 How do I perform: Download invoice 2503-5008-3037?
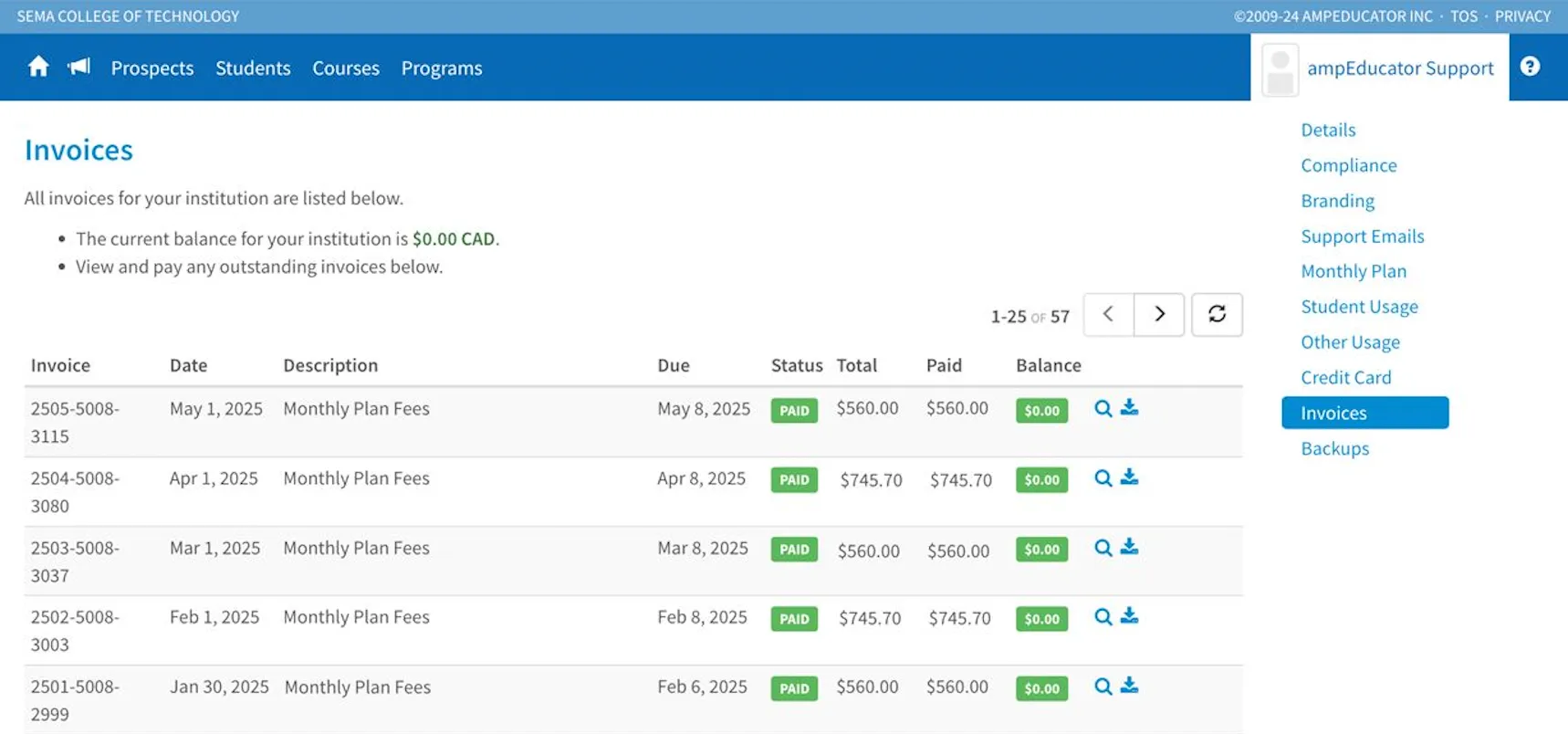[1129, 546]
